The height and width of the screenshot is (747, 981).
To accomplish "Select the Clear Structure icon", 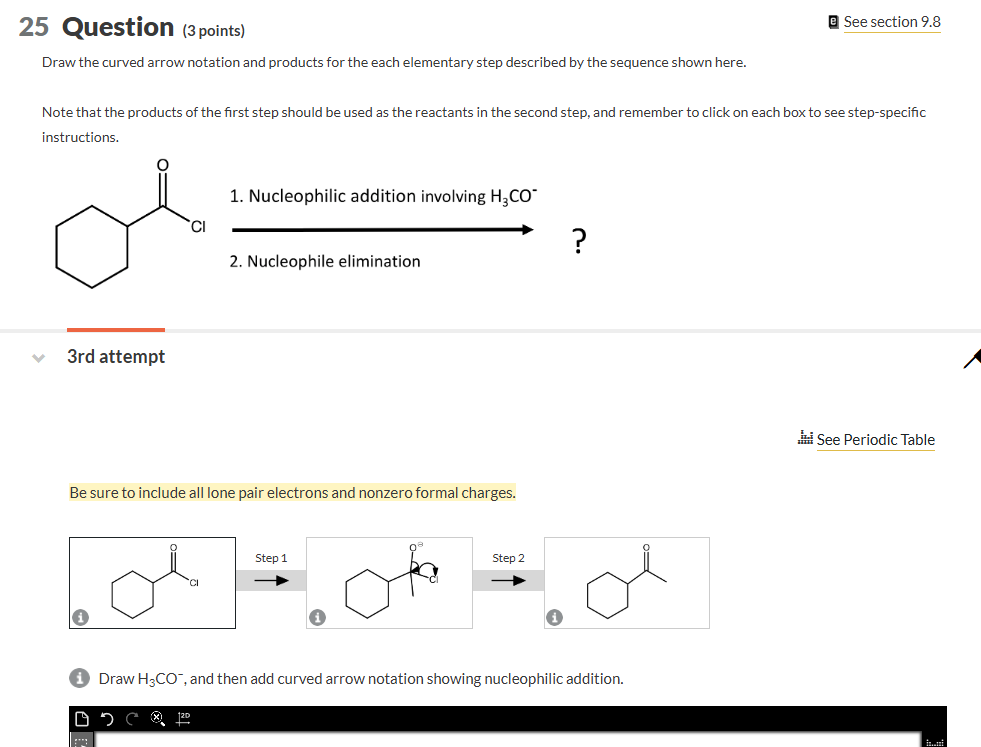I will [157, 716].
